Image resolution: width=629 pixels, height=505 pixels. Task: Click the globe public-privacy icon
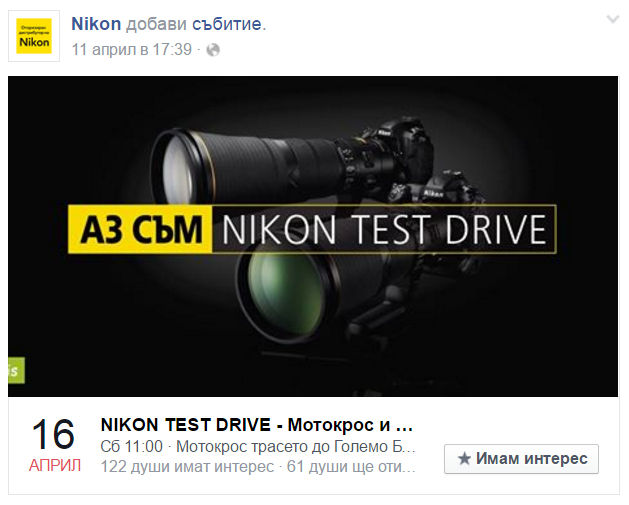point(213,50)
